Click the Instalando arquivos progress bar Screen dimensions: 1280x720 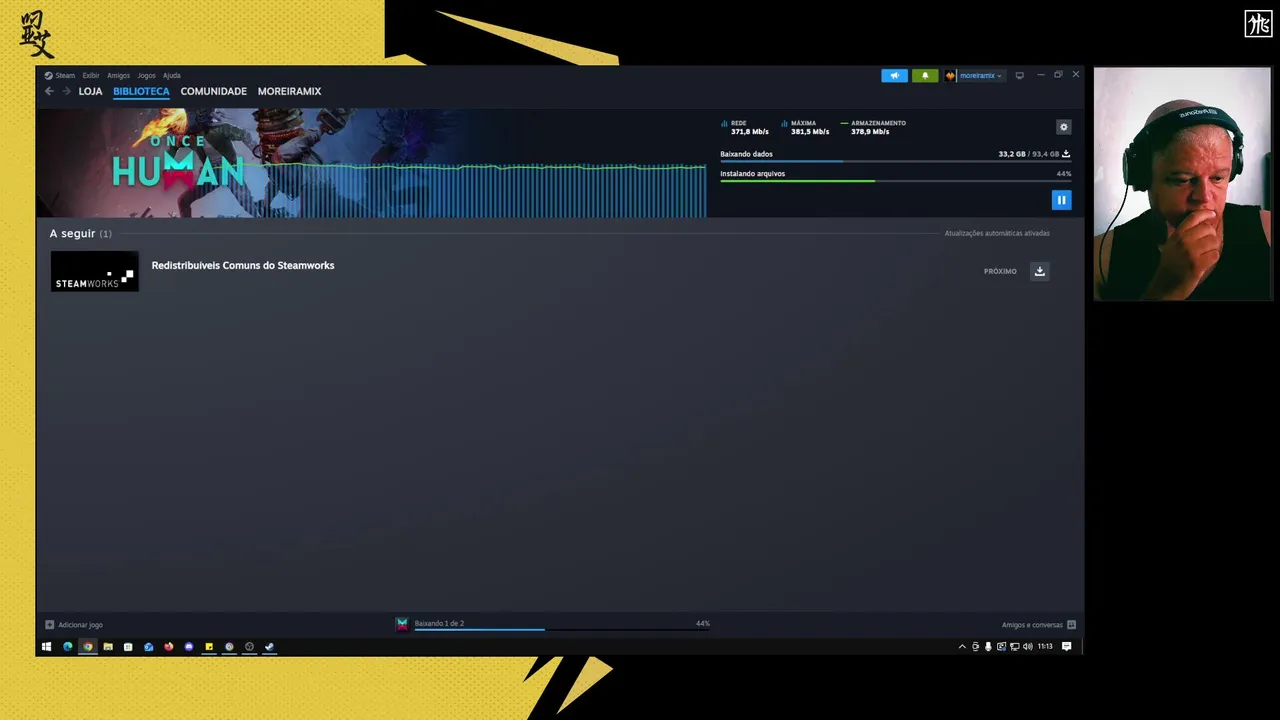tap(895, 180)
